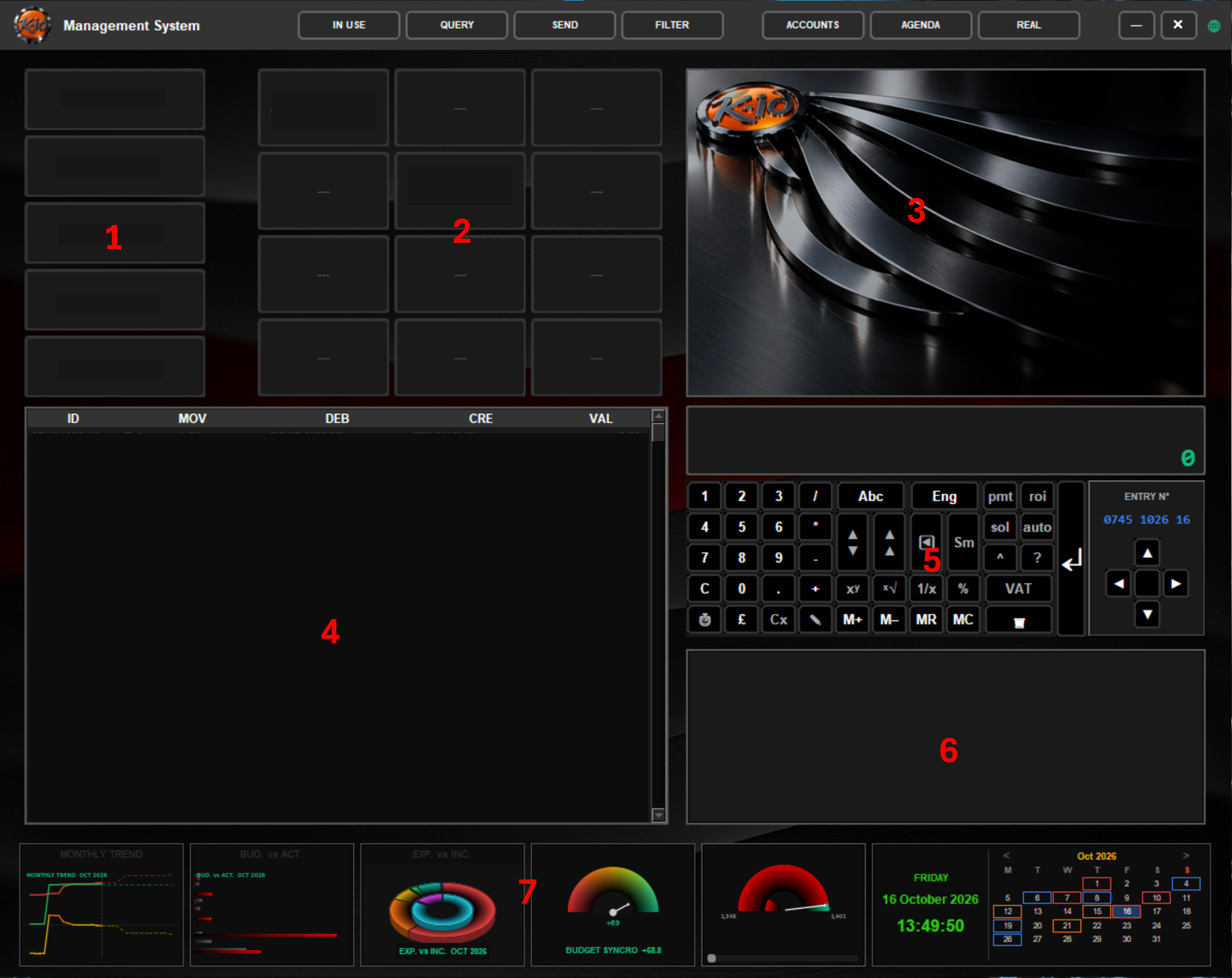Click the table scrollbar up arrow
Viewport: 1232px width, 978px height.
658,415
